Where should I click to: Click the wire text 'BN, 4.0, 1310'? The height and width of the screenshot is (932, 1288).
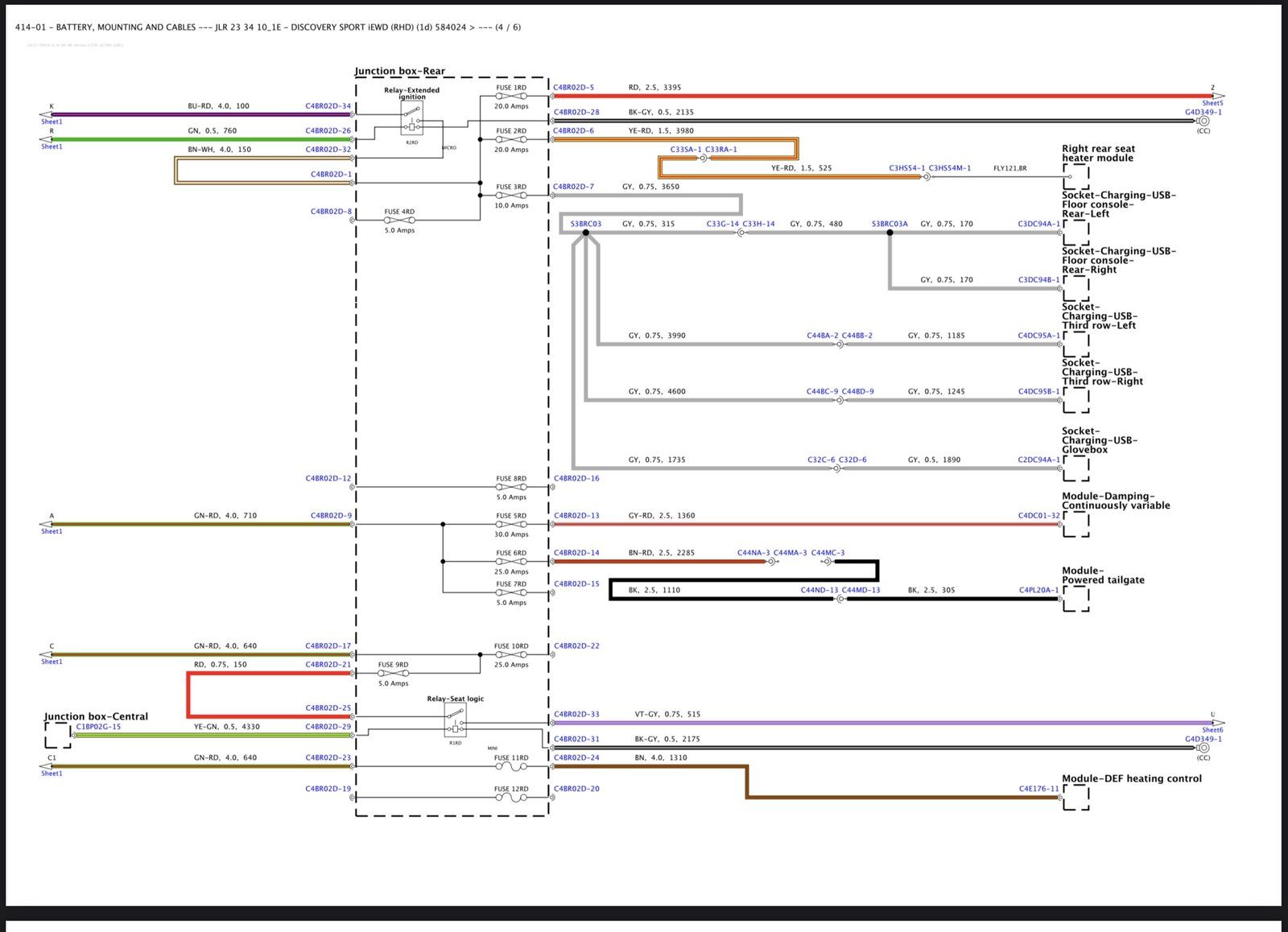pos(661,758)
